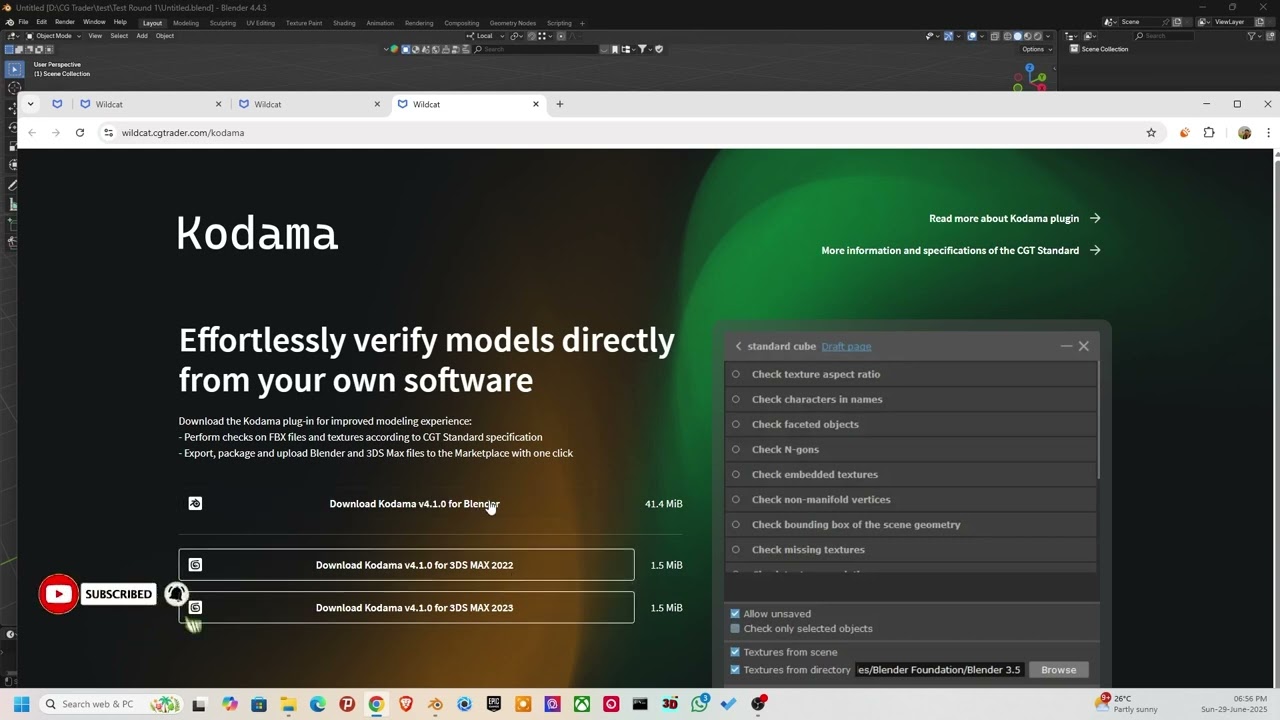Open the Draft page link
This screenshot has width=1280, height=720.
(x=846, y=346)
